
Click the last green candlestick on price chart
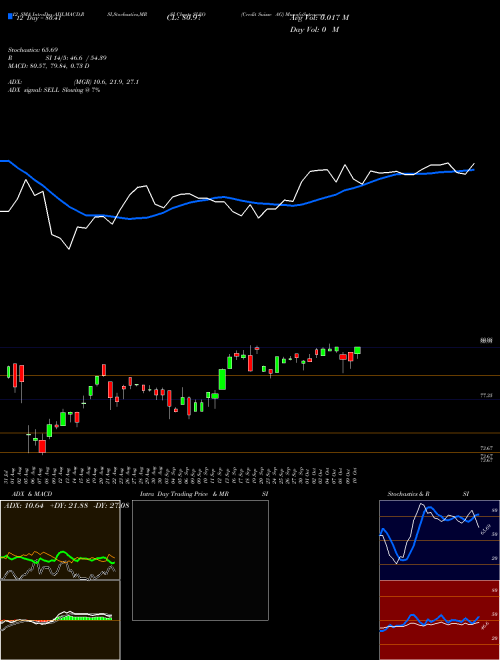pos(357,351)
